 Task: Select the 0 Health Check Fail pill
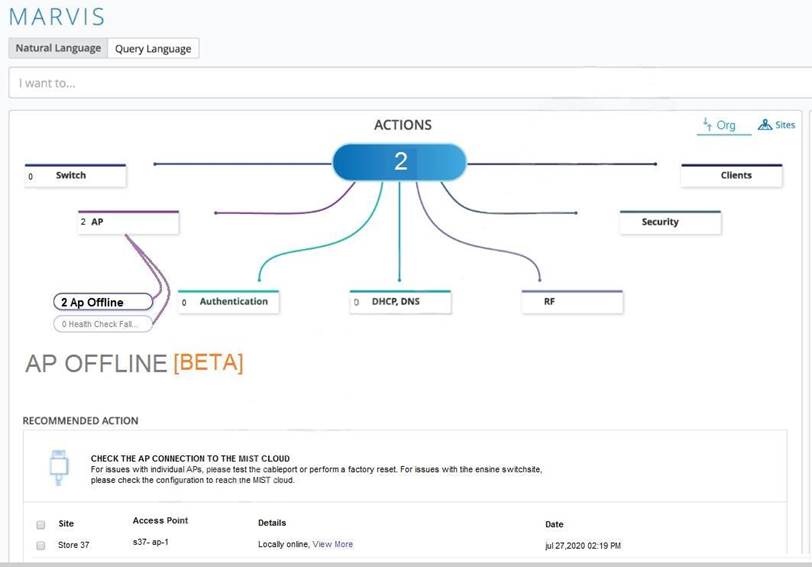104,324
